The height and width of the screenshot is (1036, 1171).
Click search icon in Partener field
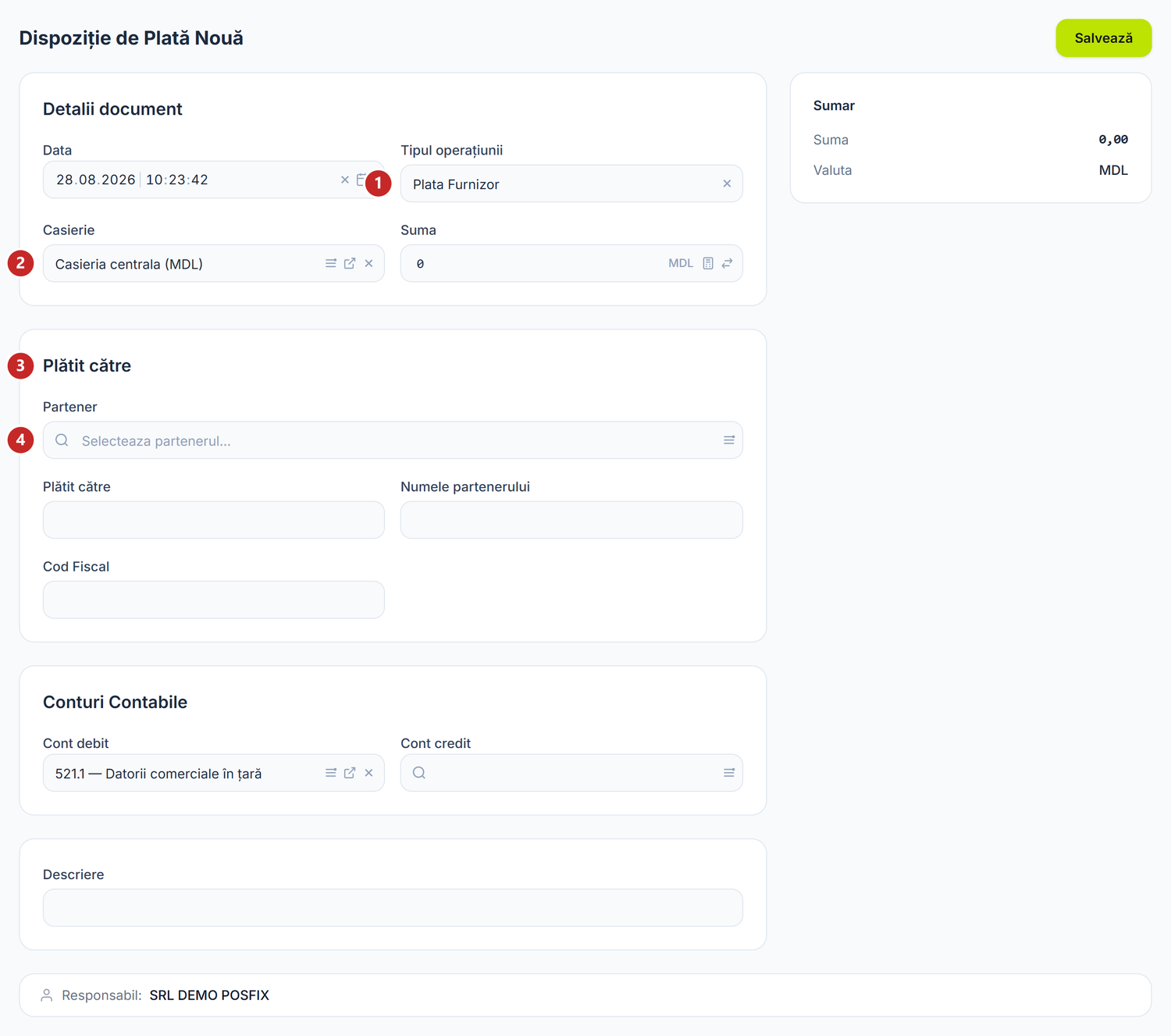(x=62, y=440)
